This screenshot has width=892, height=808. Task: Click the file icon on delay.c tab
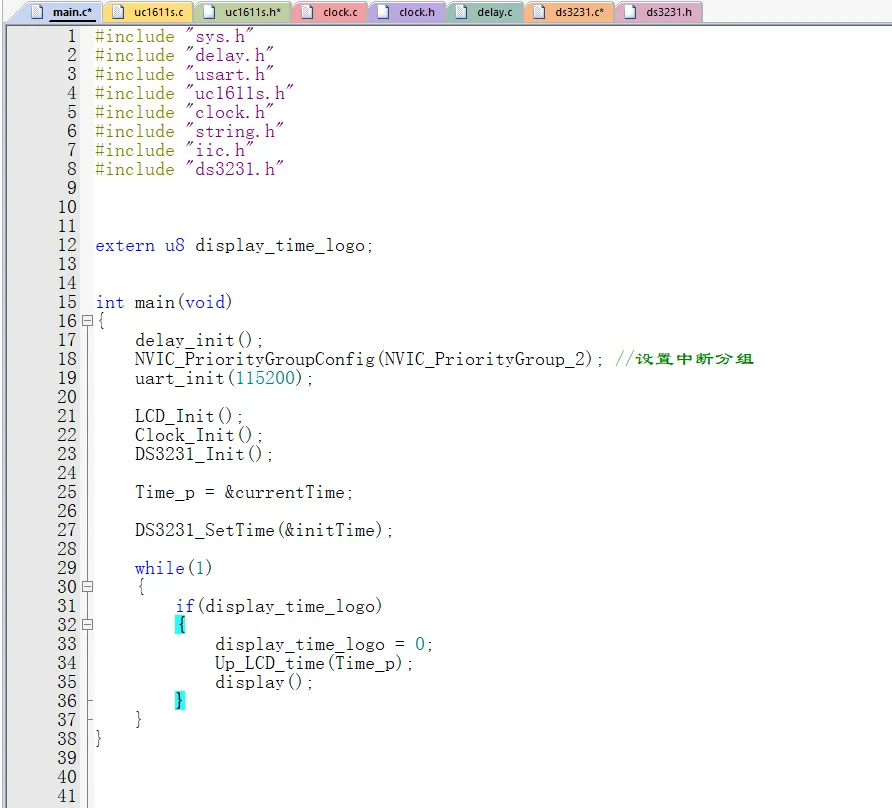click(461, 12)
